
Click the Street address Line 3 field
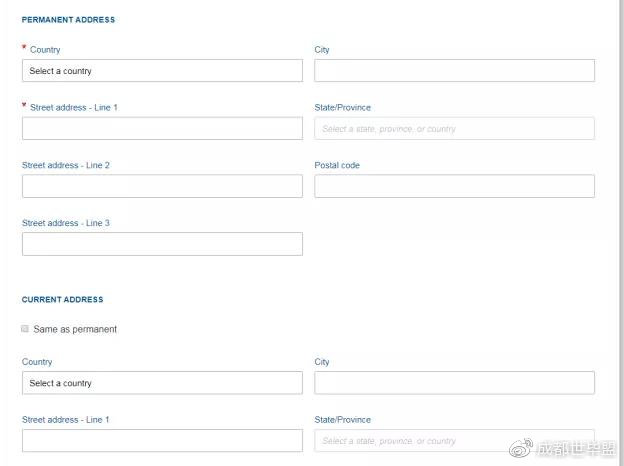162,245
